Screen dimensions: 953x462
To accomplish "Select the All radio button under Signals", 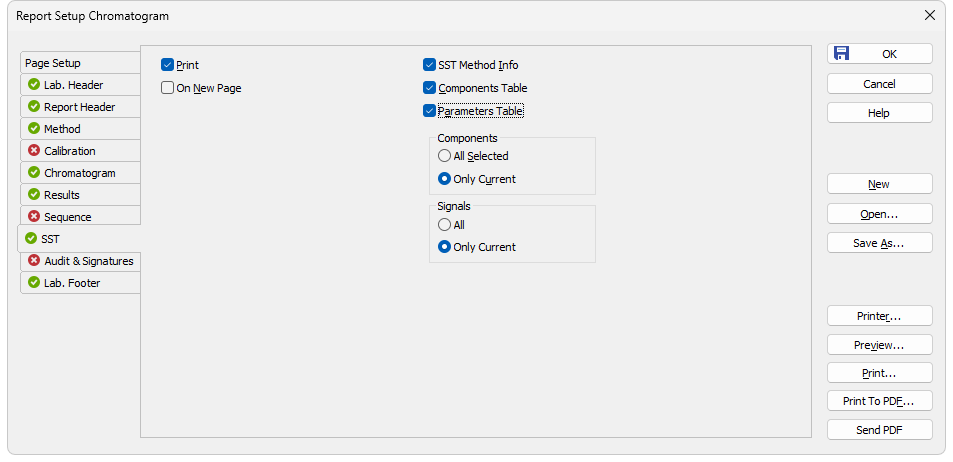I will (444, 225).
